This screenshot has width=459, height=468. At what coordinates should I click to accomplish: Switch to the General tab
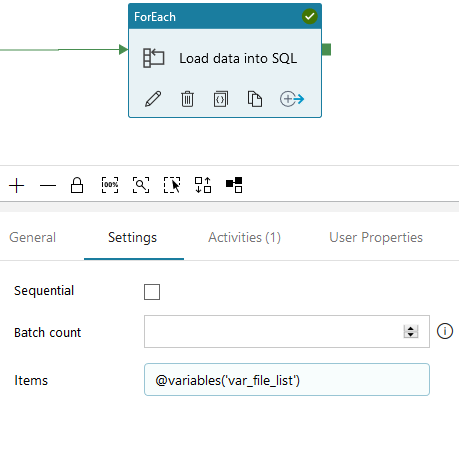(33, 237)
